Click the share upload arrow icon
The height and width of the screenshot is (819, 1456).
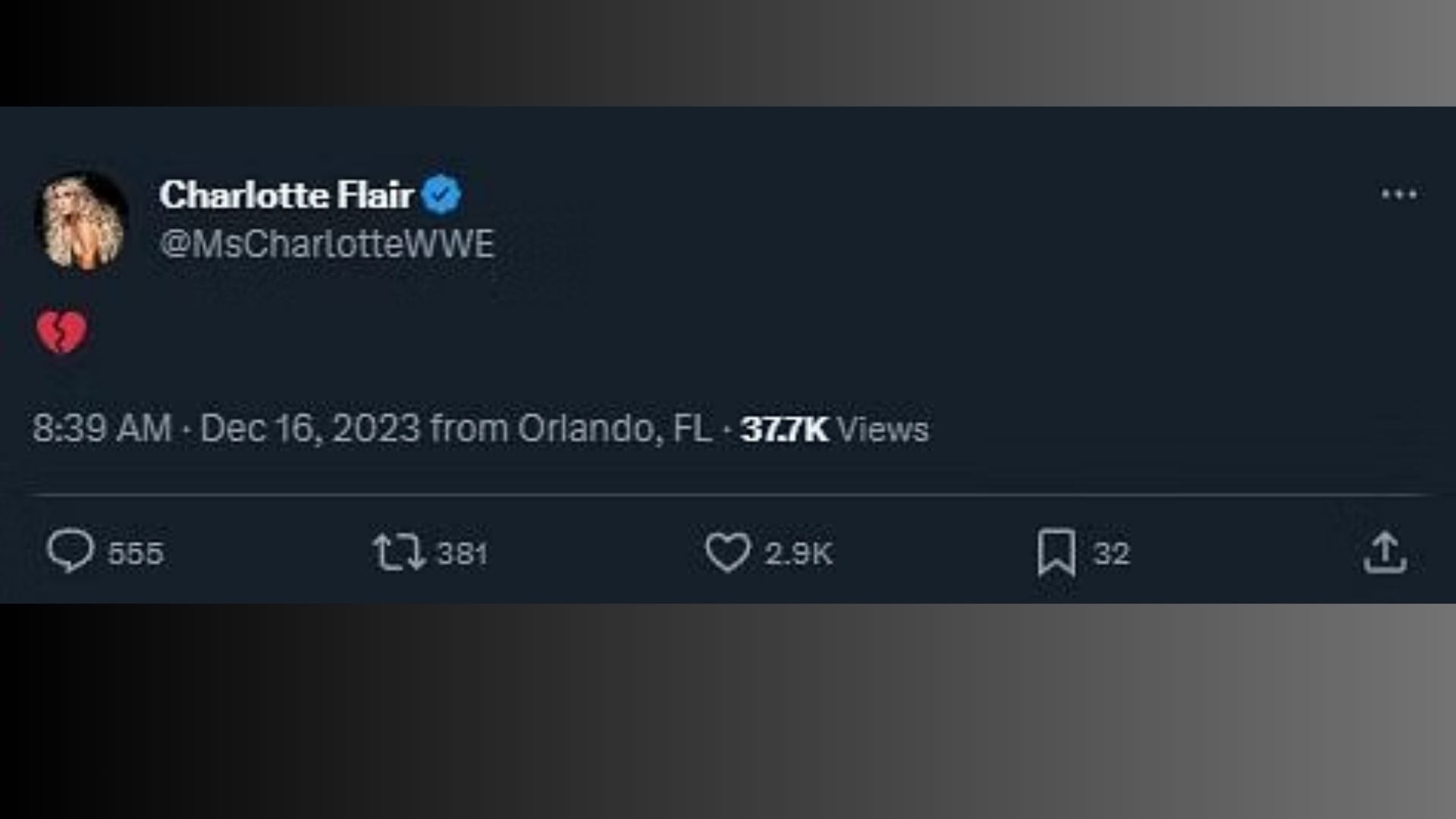[1385, 552]
